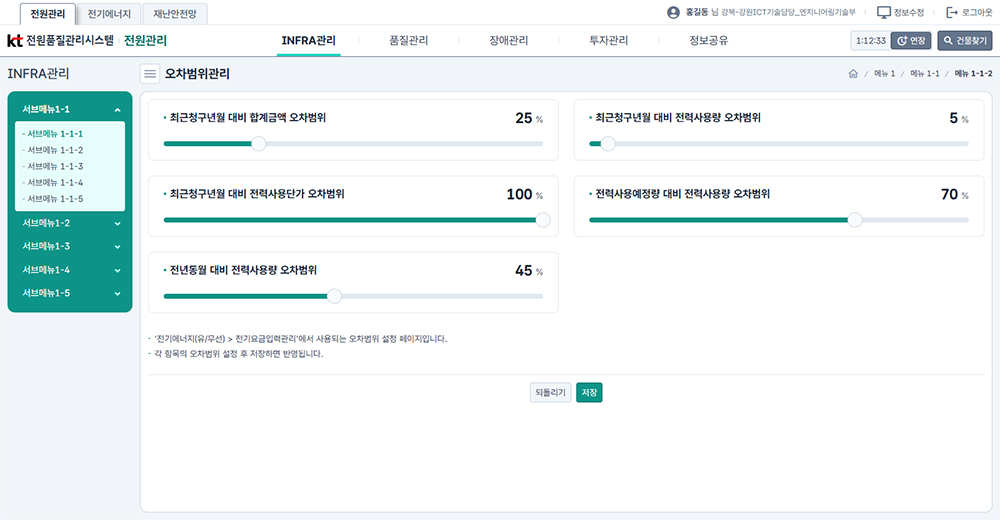Click the 합계금액 오차범위 slider handle

click(x=258, y=144)
